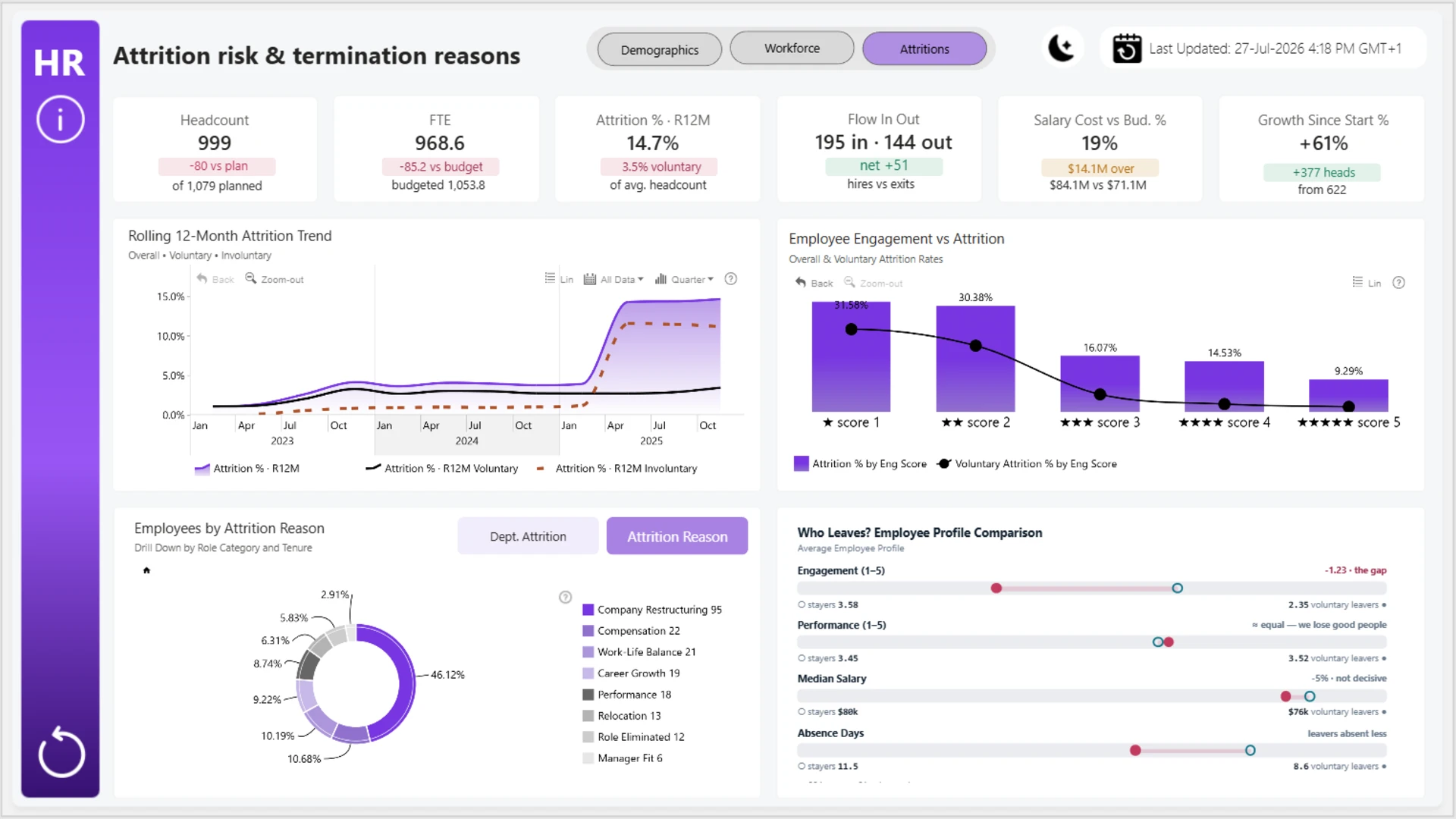Click the score 2 engagement bar

975,359
